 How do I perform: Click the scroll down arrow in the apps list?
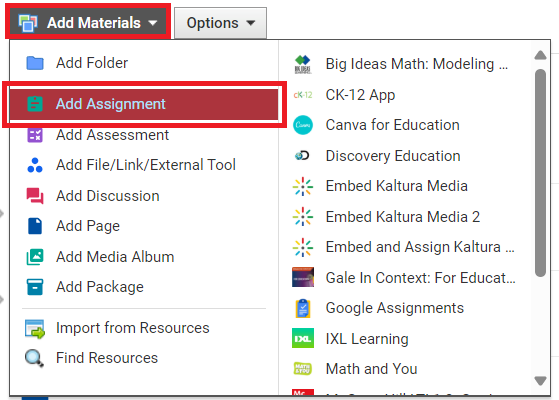click(x=540, y=381)
